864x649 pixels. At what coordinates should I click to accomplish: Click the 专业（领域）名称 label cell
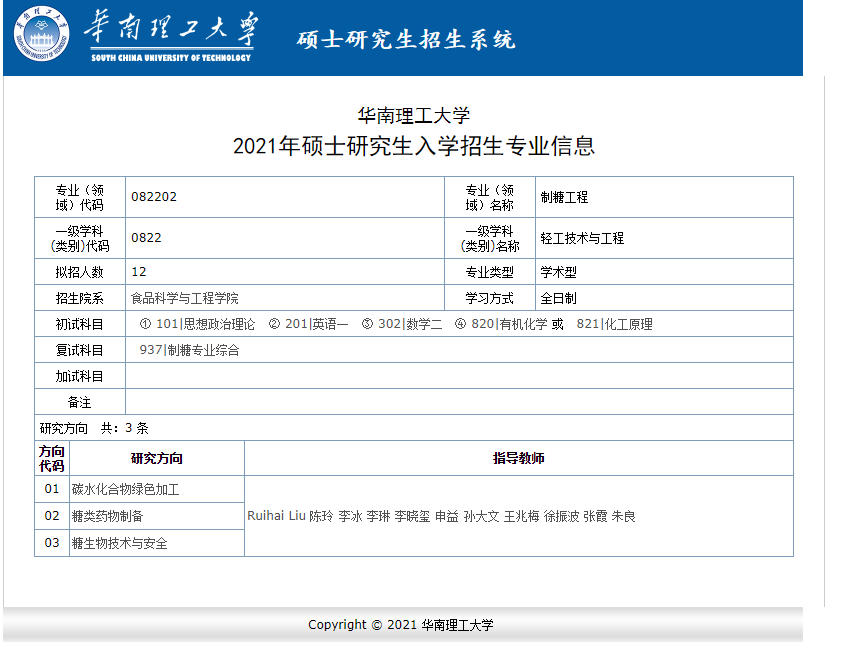coord(490,197)
